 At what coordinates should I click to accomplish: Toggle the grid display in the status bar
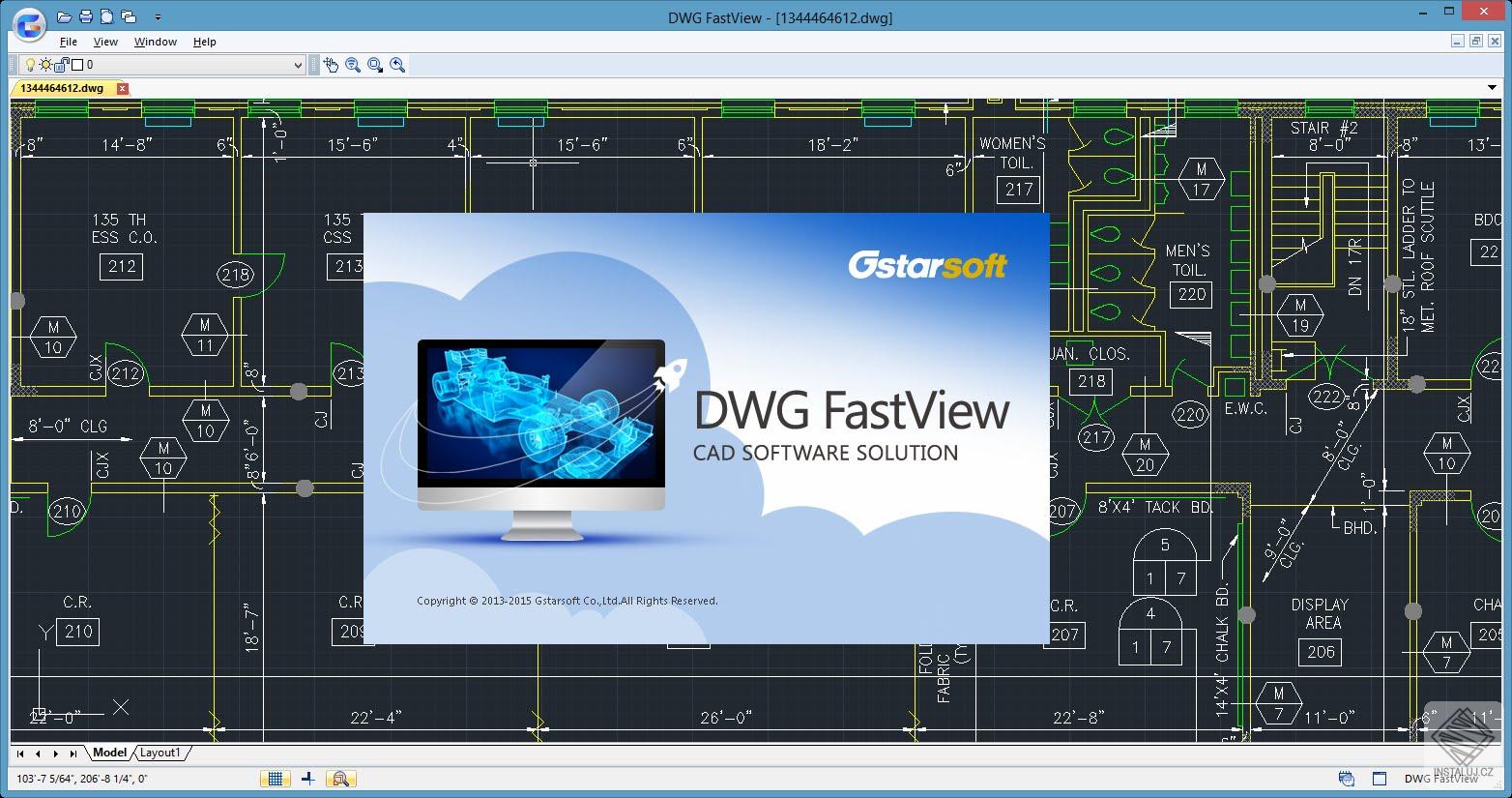pos(277,779)
